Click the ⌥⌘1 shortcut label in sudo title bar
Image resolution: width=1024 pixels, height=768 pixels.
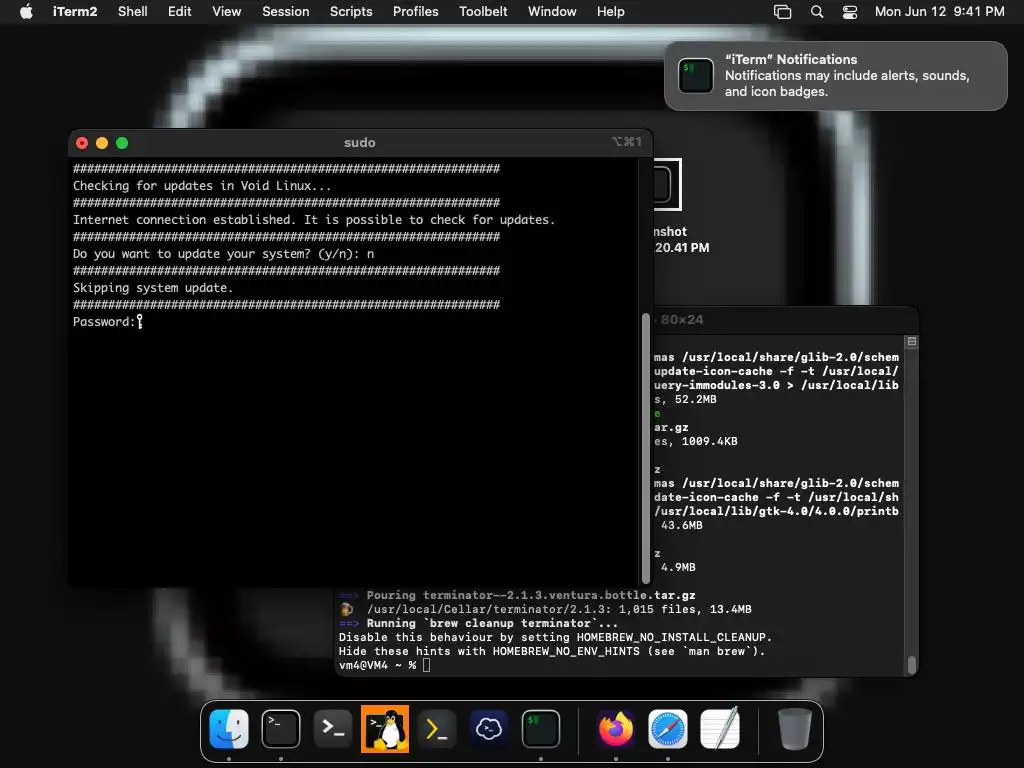(626, 142)
